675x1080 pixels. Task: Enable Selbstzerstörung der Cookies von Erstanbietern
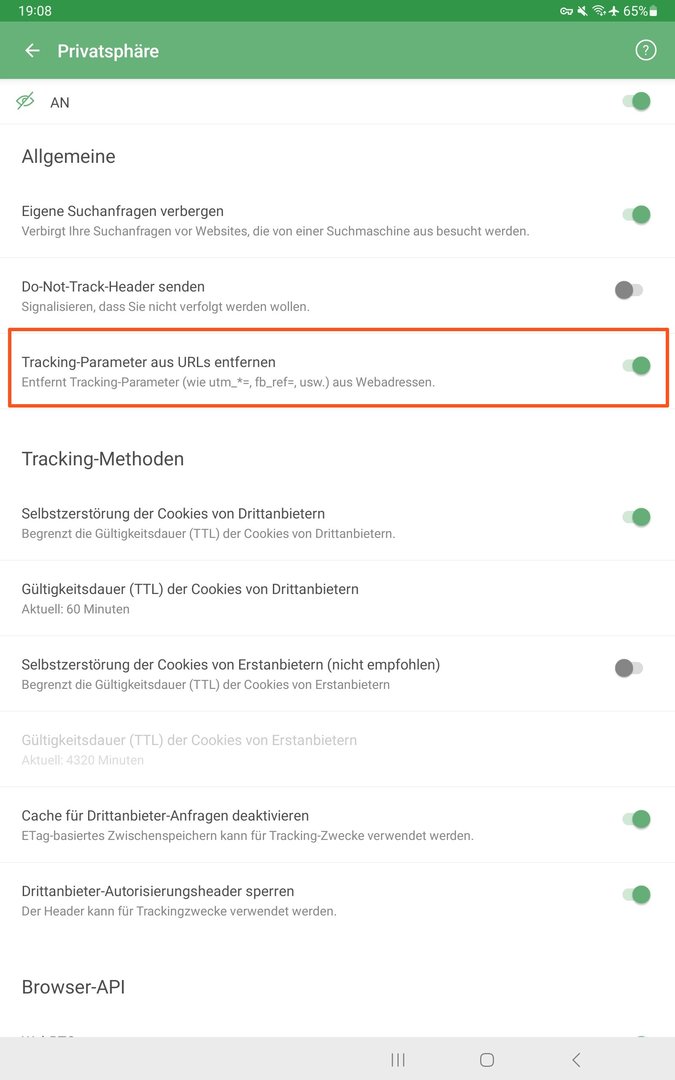(x=629, y=668)
